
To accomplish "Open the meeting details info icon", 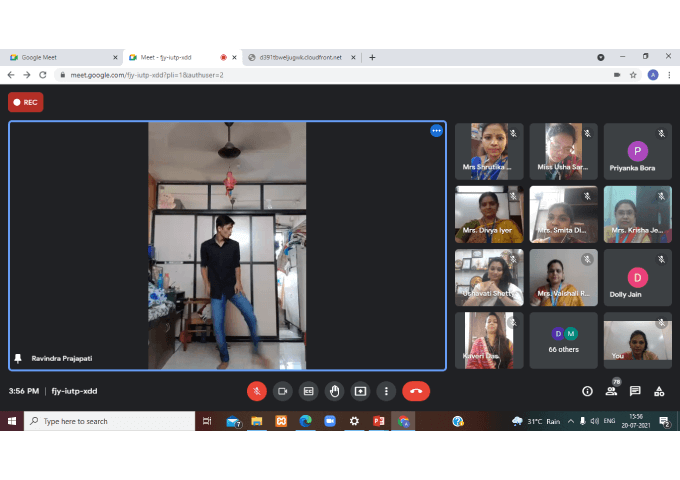I will [587, 391].
